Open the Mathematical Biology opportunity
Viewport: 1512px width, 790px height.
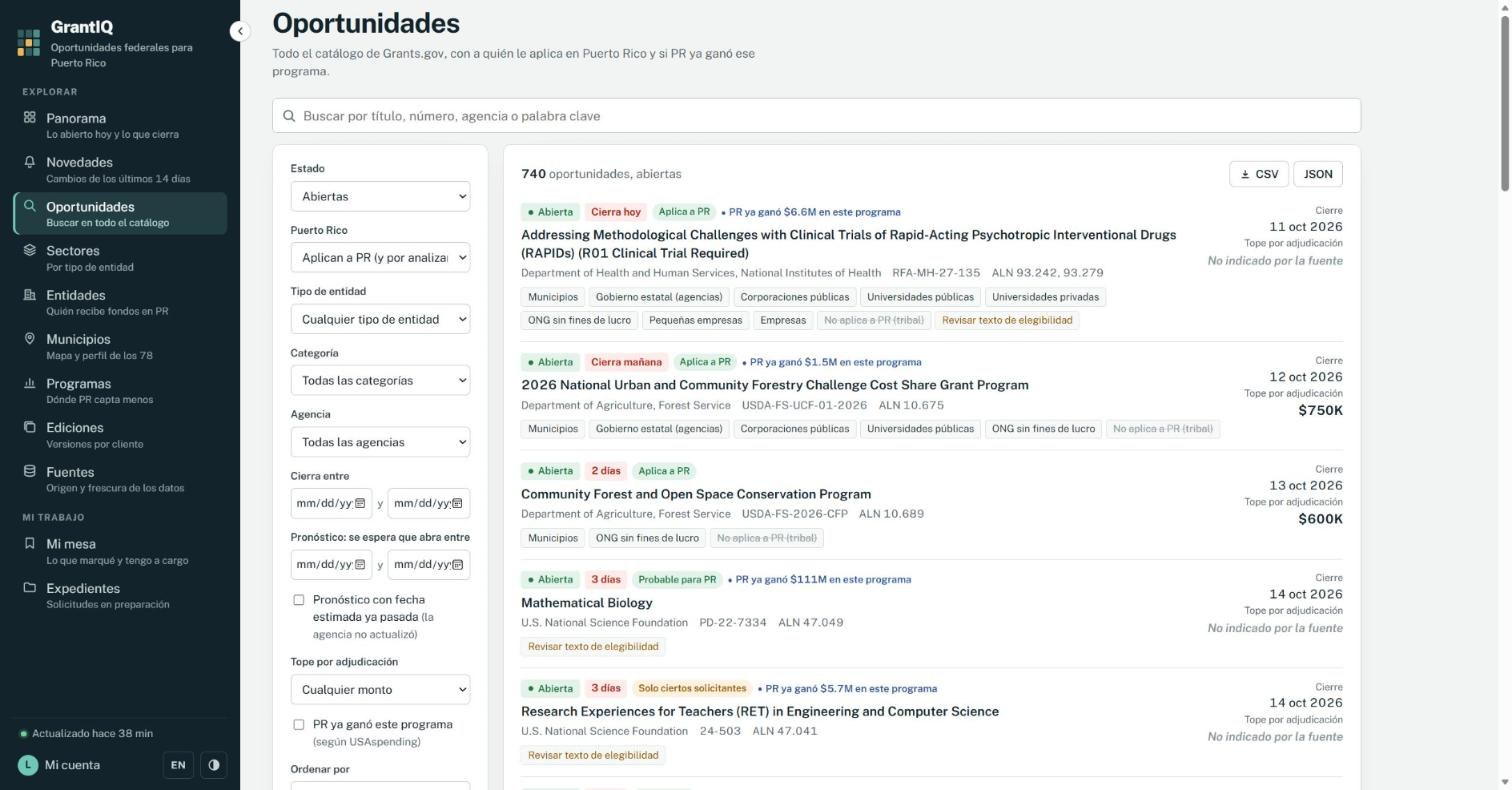pyautogui.click(x=587, y=603)
